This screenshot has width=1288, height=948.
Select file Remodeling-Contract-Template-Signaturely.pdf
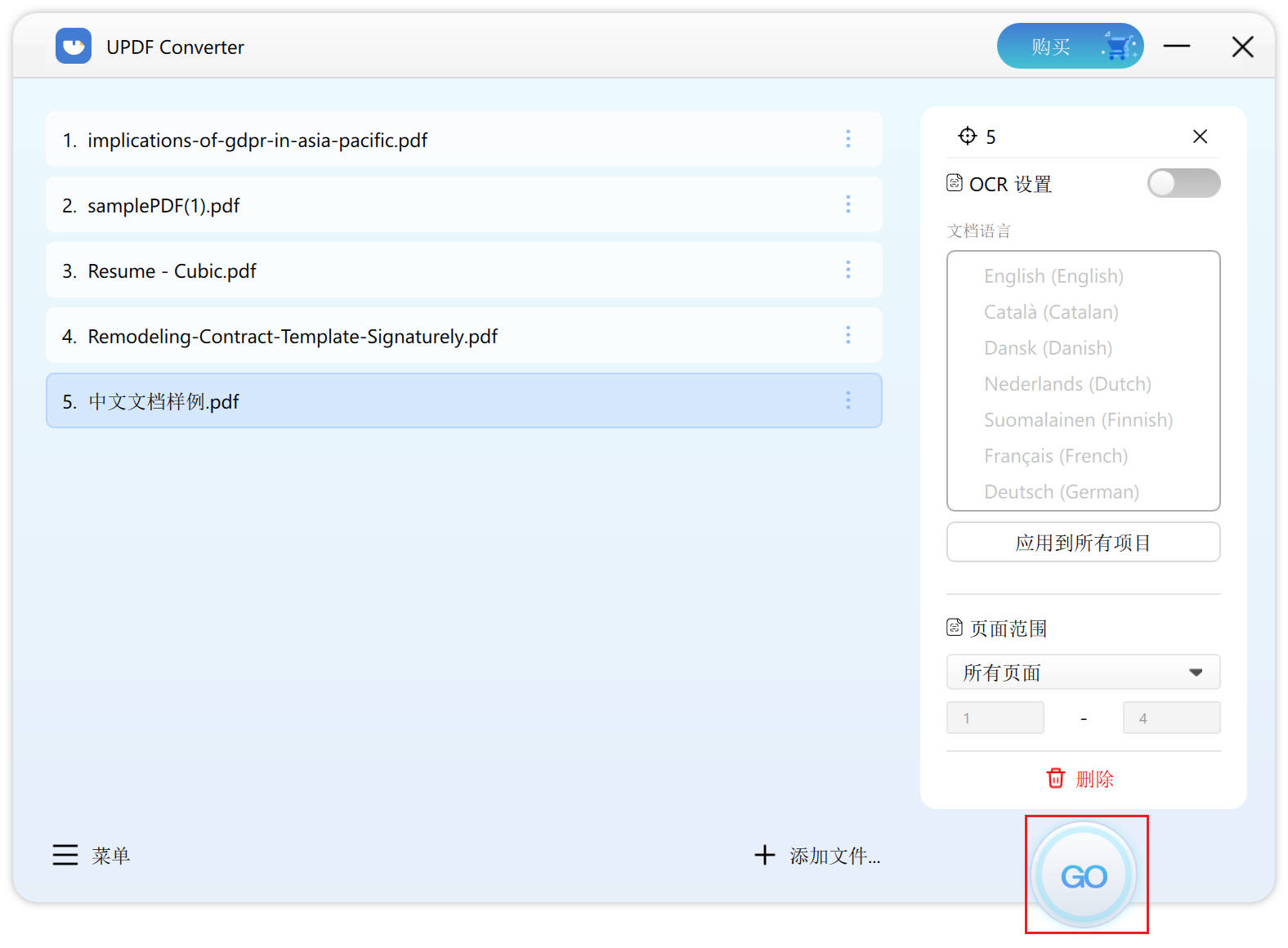463,335
